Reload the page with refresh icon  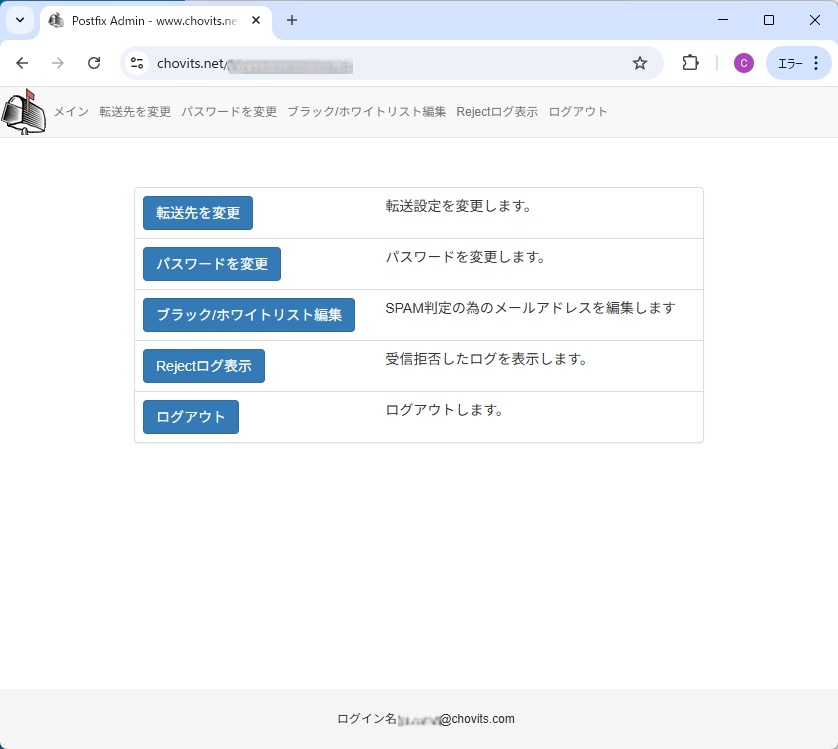[x=94, y=63]
